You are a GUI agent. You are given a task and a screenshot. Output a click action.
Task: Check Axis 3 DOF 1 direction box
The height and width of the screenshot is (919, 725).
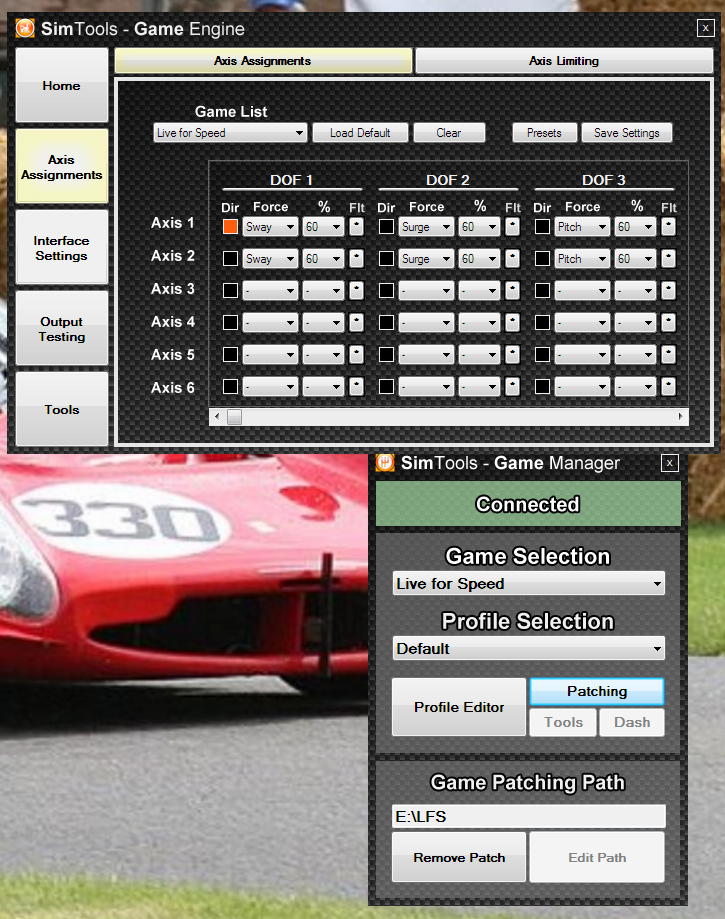tap(230, 291)
